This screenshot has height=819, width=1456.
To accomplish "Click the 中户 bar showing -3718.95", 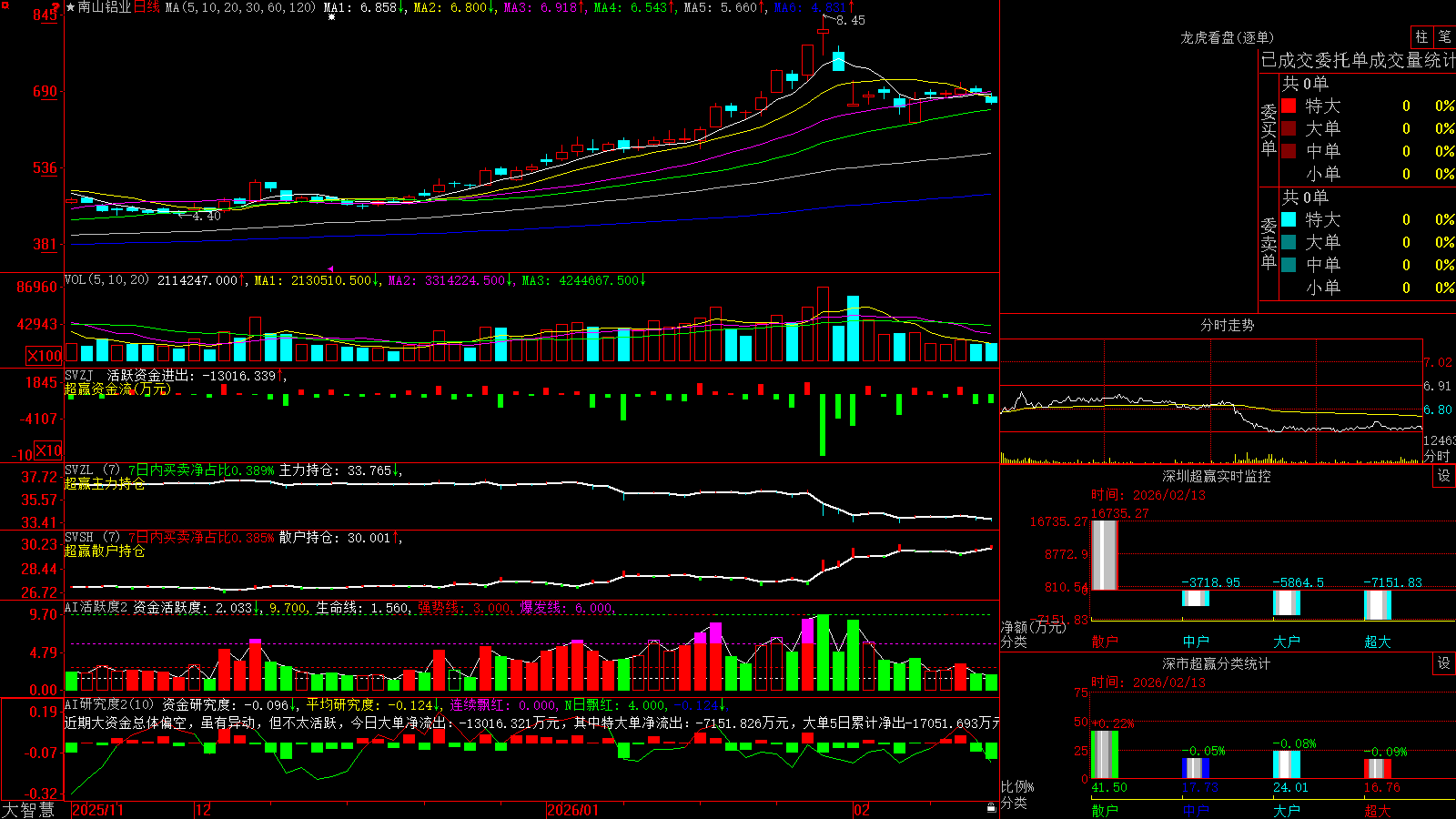I will click(x=1196, y=598).
